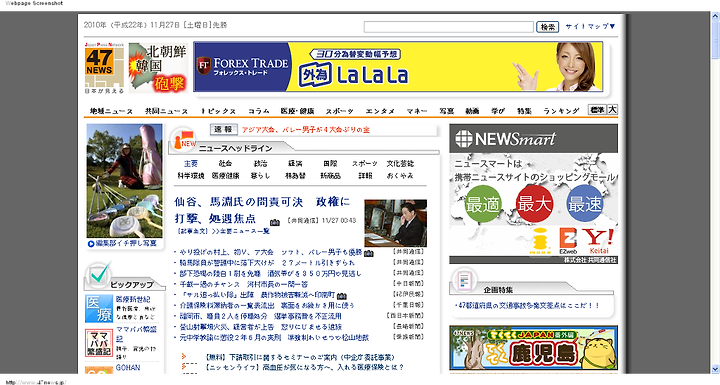
Task: Open the 医療新世紀 link
Action: [133, 299]
